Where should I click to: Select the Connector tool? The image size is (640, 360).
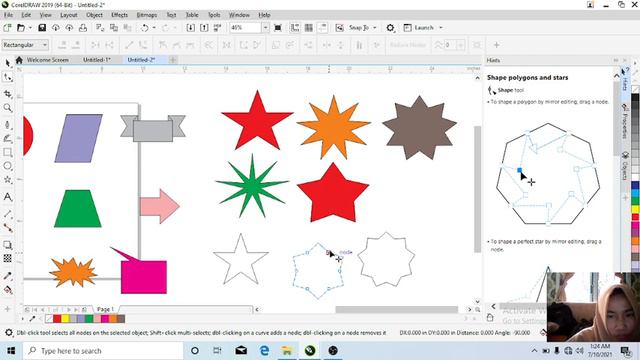[x=8, y=228]
